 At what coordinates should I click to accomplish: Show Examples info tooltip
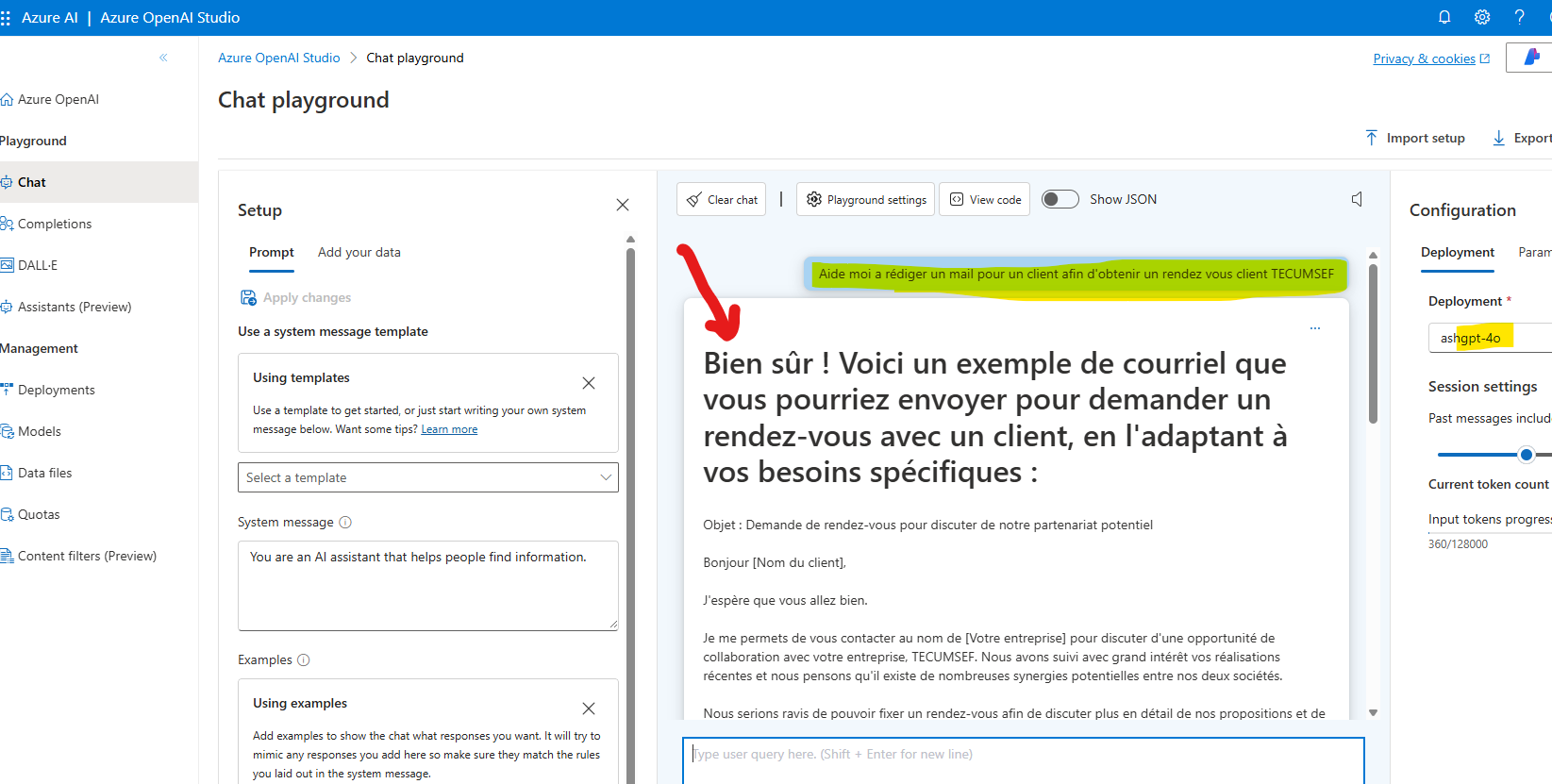point(304,659)
